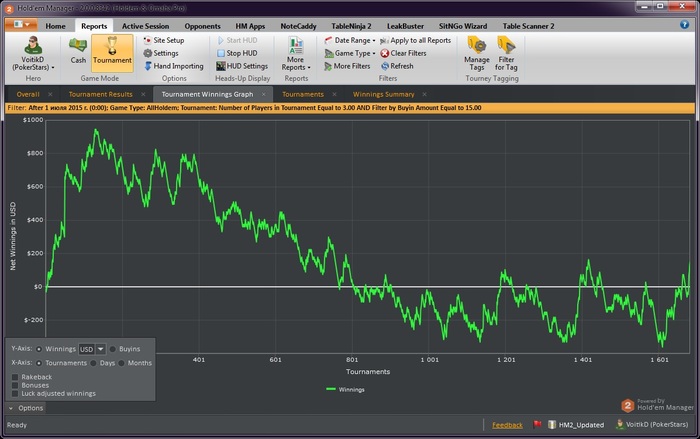Open Filter for Tag
Screen dimensions: 700x439
tap(506, 54)
